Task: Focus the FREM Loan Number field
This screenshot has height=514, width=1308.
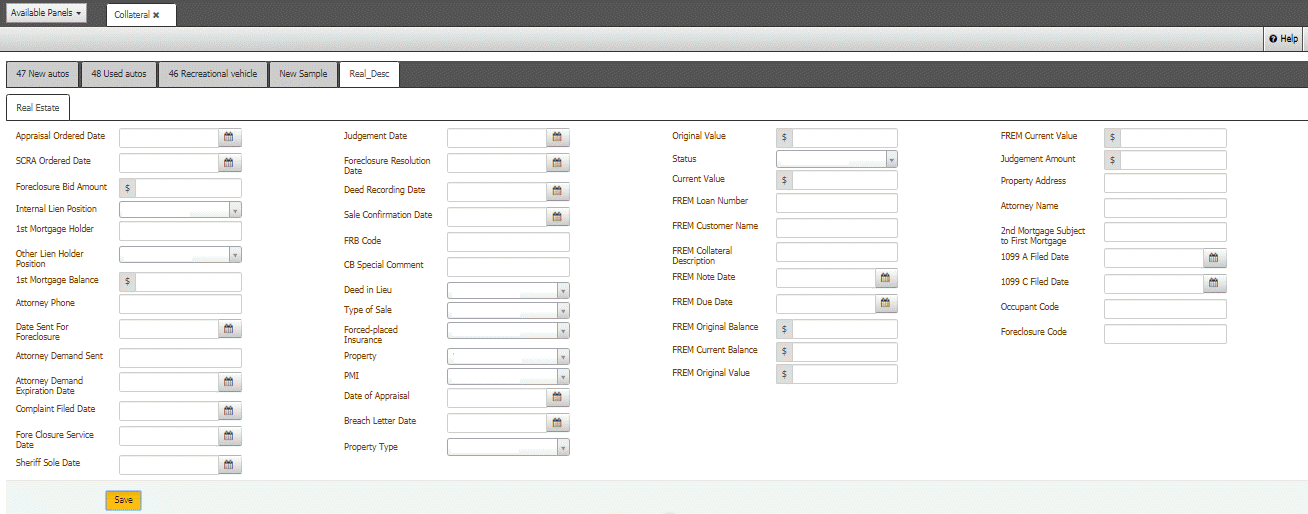Action: coord(836,203)
